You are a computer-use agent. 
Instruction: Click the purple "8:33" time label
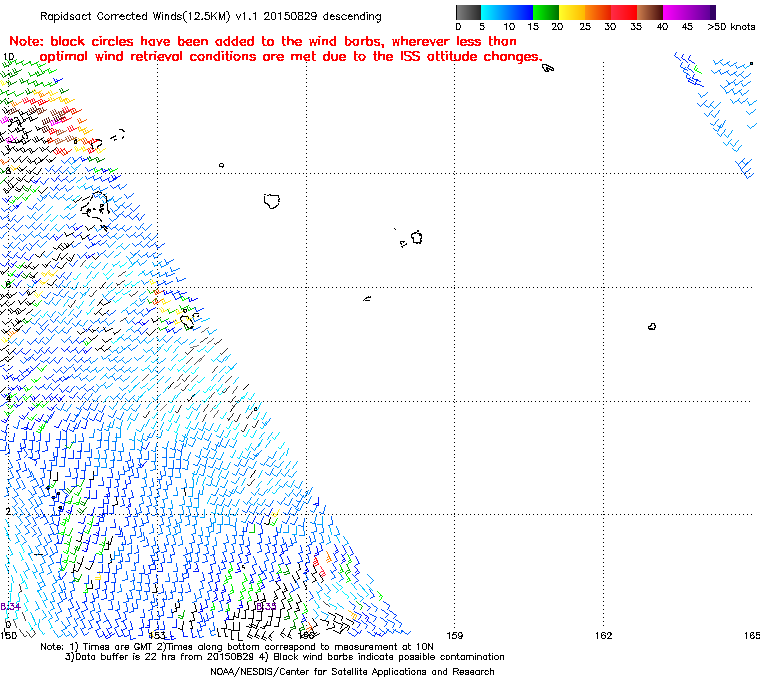click(x=266, y=607)
